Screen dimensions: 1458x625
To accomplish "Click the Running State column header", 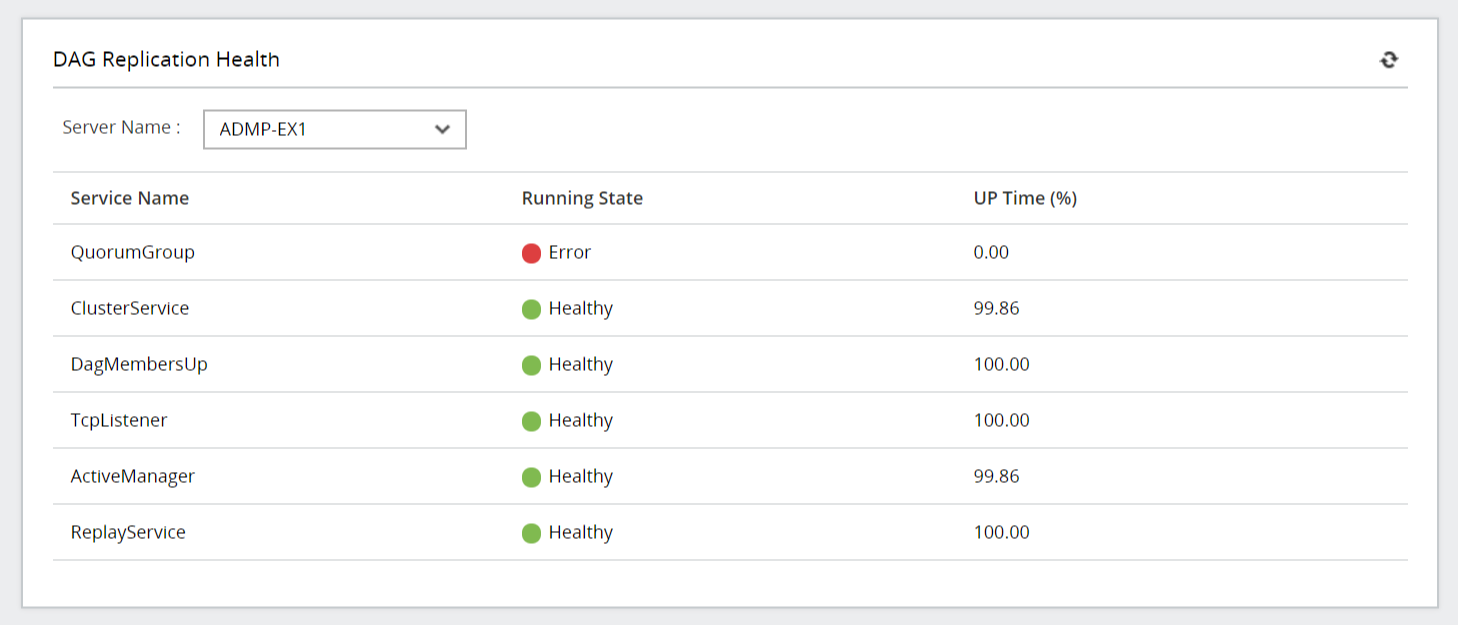I will [582, 198].
